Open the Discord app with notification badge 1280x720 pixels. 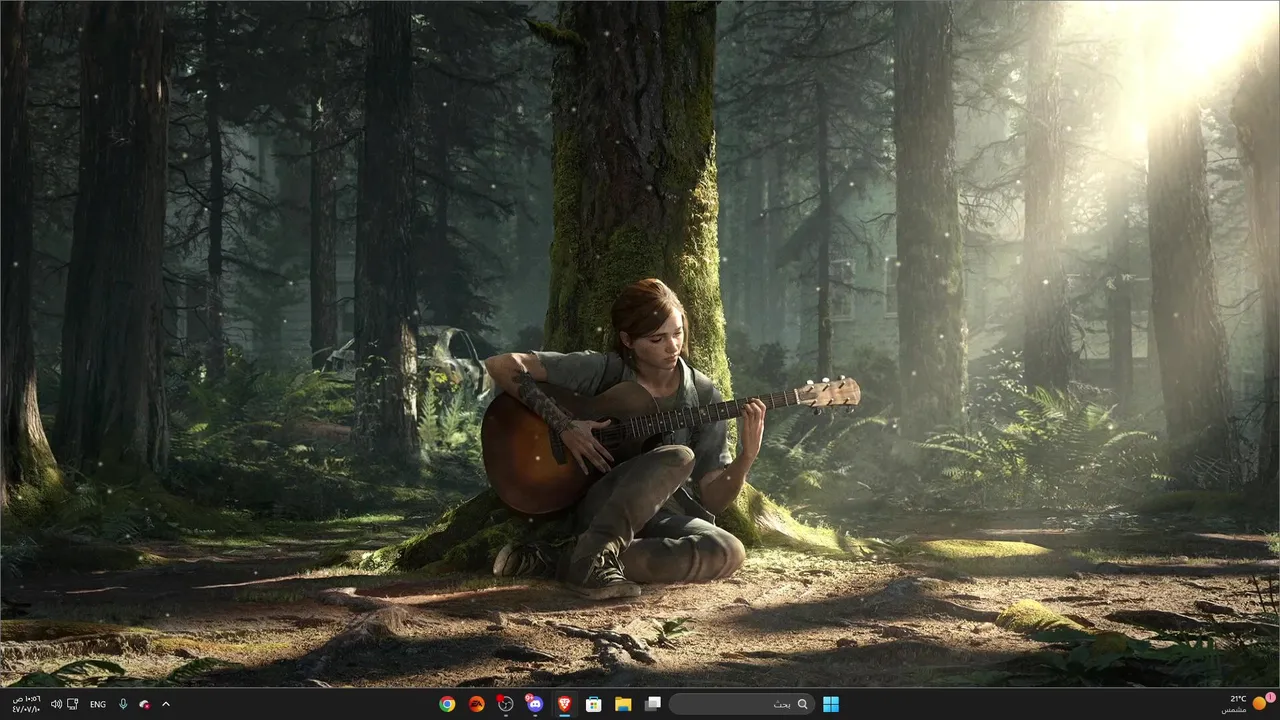535,704
